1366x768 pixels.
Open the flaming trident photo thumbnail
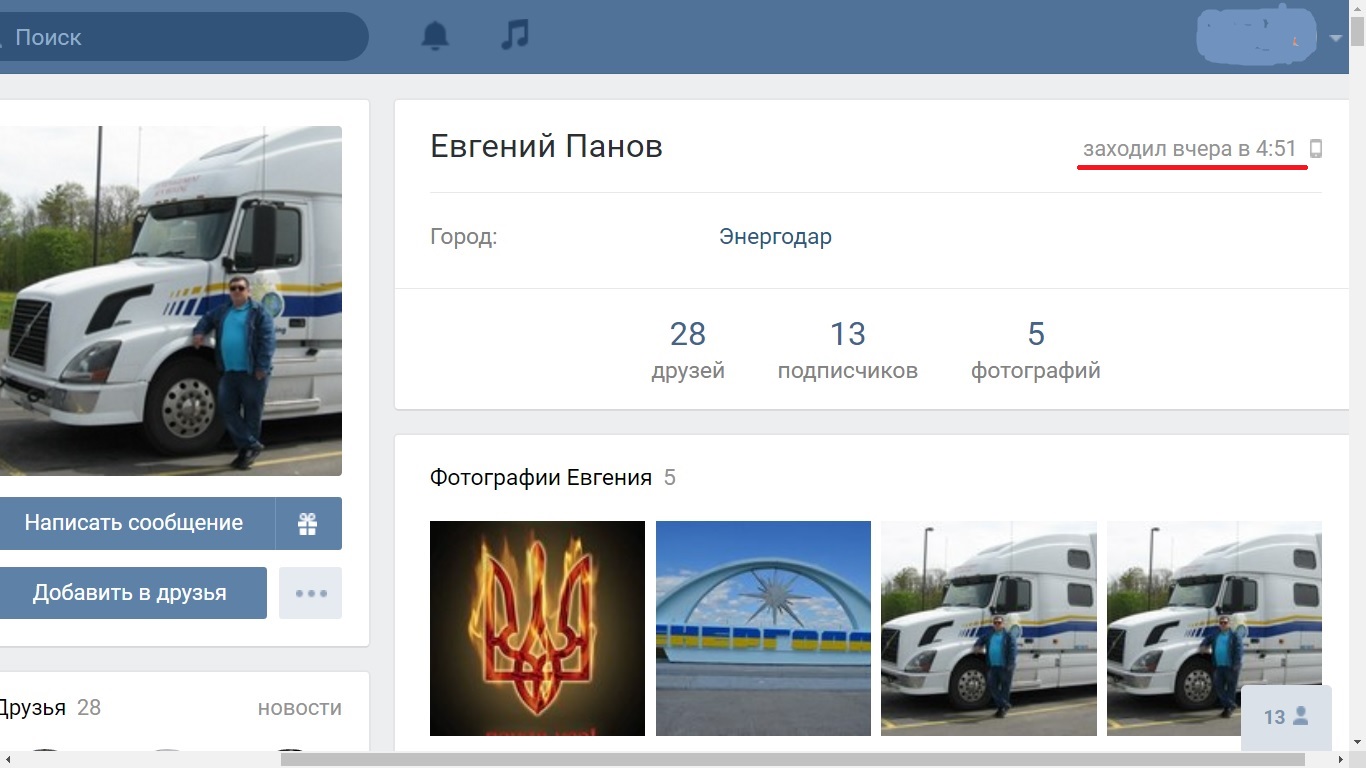point(537,628)
